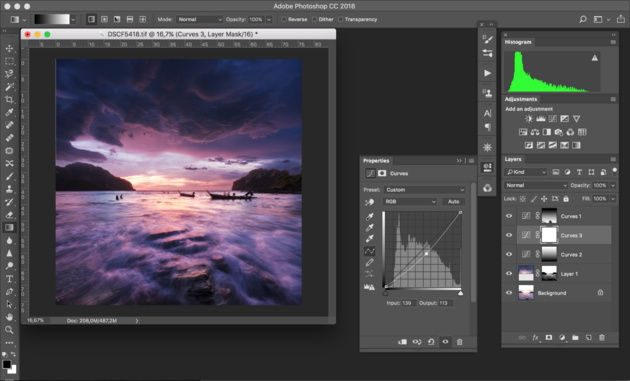Select the Histogram panel tab
Viewport: 630px width, 381px height.
pyautogui.click(x=518, y=42)
